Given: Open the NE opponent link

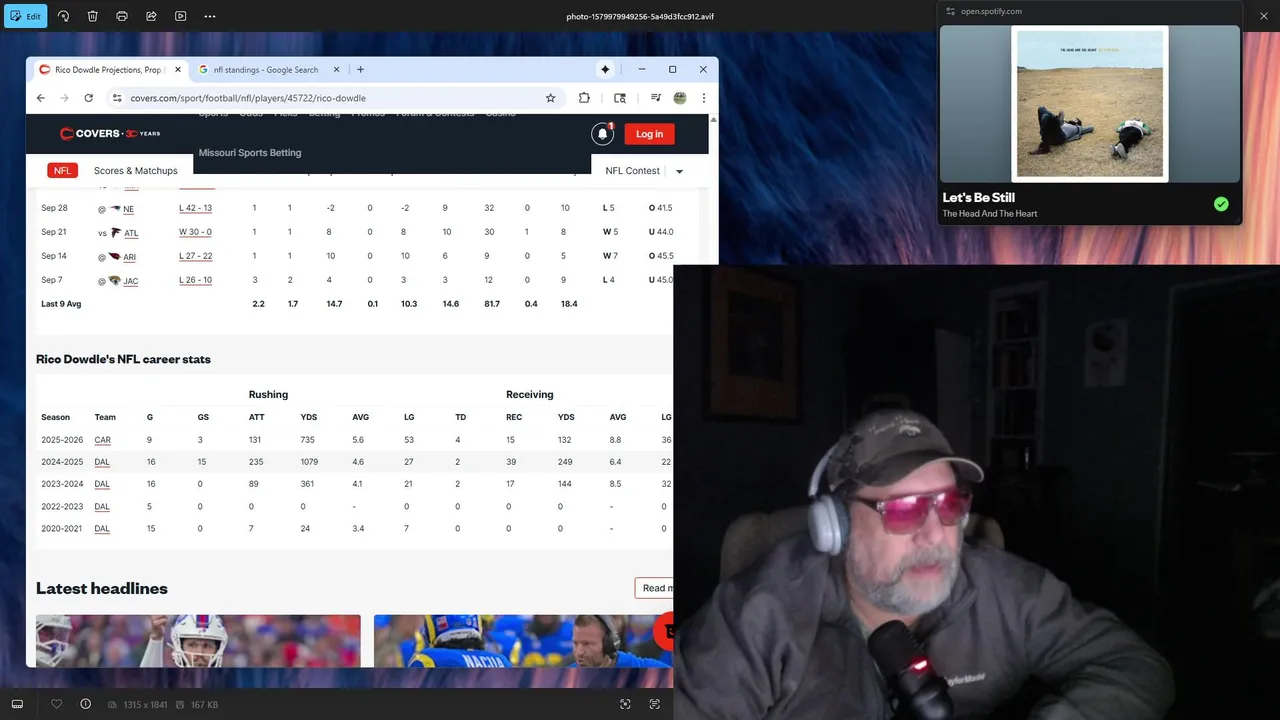Looking at the screenshot, I should point(129,209).
